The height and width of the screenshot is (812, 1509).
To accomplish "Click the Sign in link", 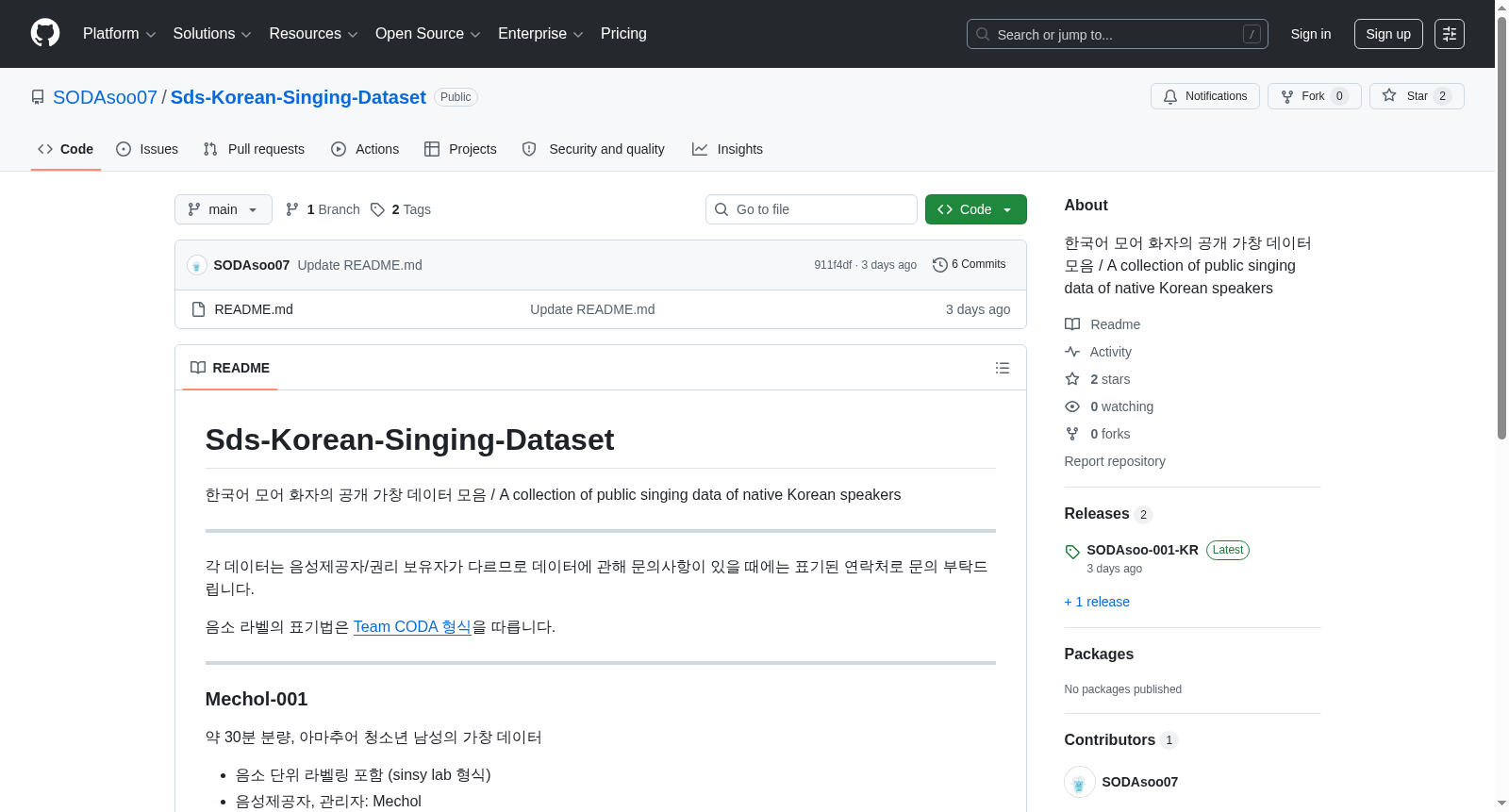I will pyautogui.click(x=1311, y=34).
